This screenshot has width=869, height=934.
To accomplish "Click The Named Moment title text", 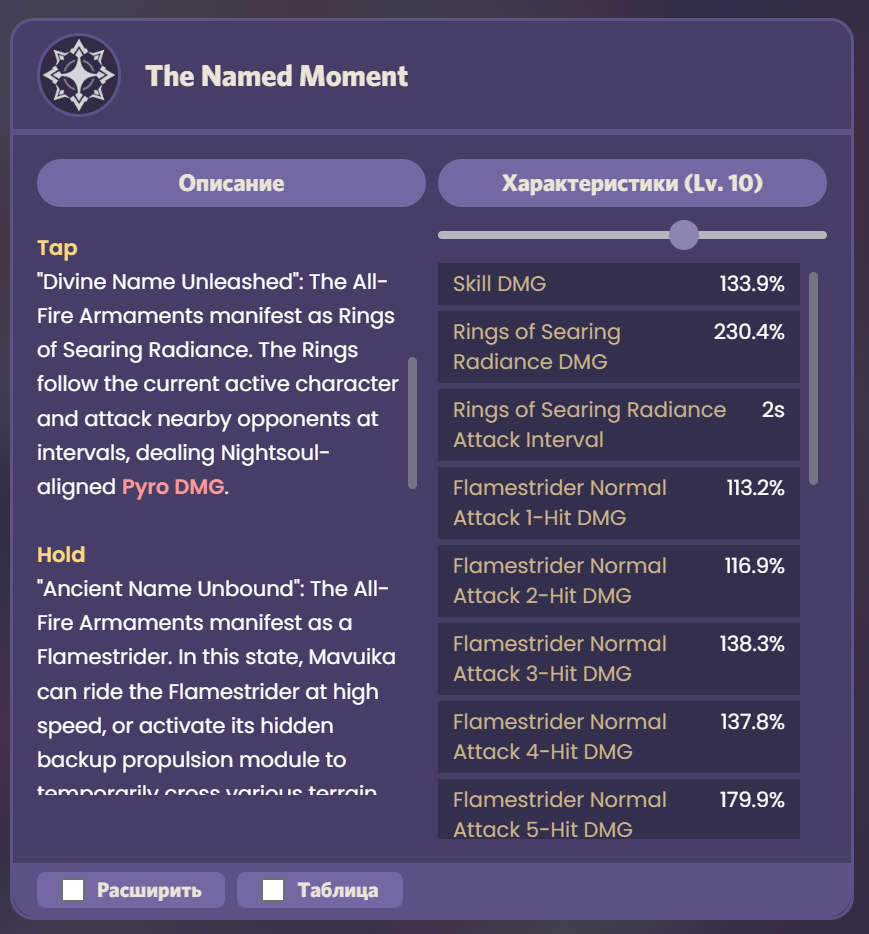I will click(277, 76).
